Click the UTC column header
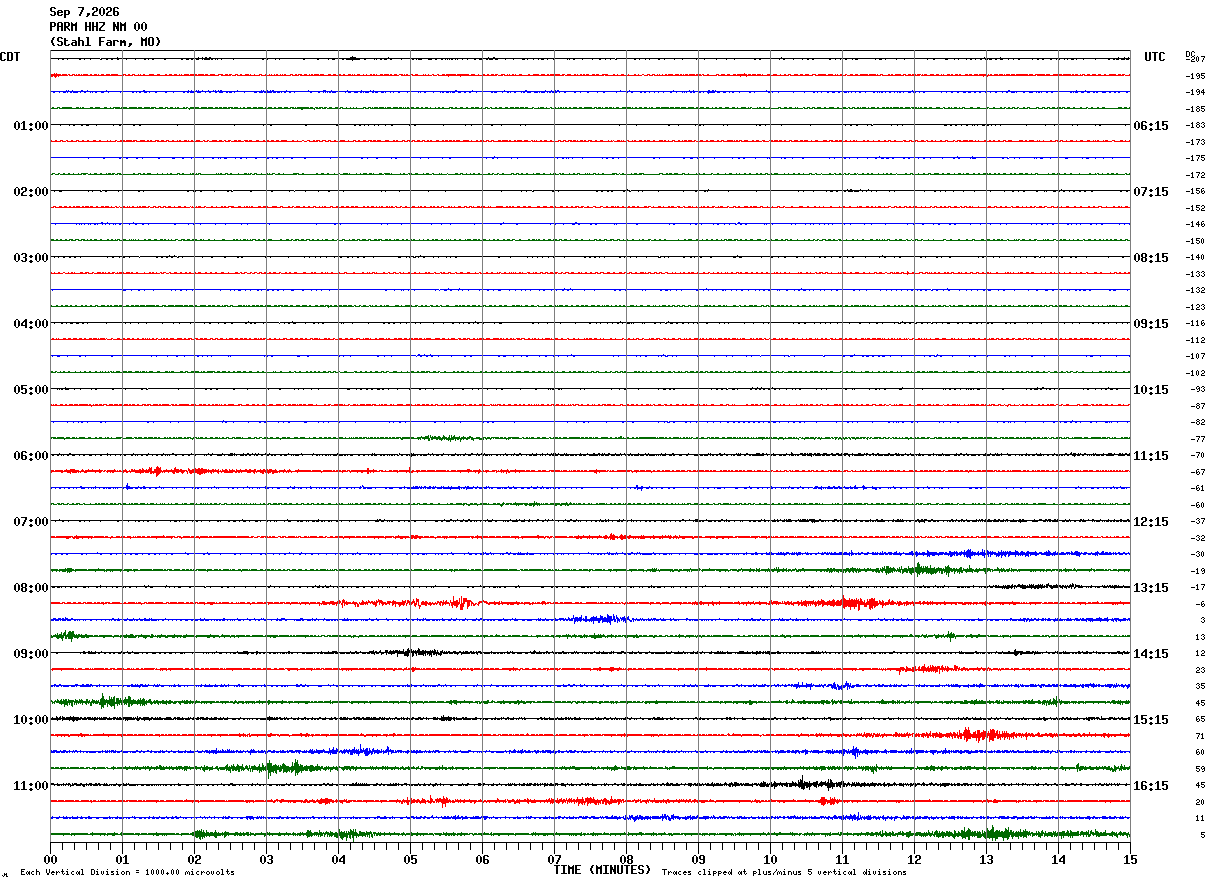 coord(1155,57)
